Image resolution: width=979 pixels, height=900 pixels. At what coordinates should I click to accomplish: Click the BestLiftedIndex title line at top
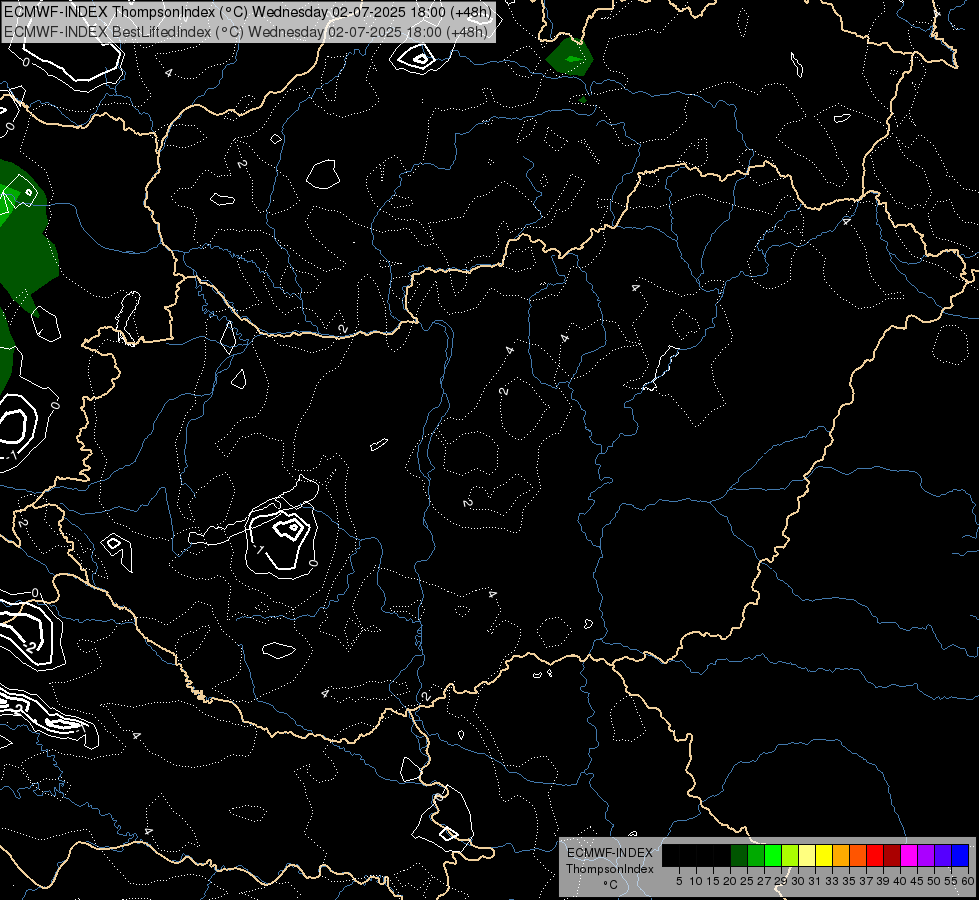(x=245, y=32)
